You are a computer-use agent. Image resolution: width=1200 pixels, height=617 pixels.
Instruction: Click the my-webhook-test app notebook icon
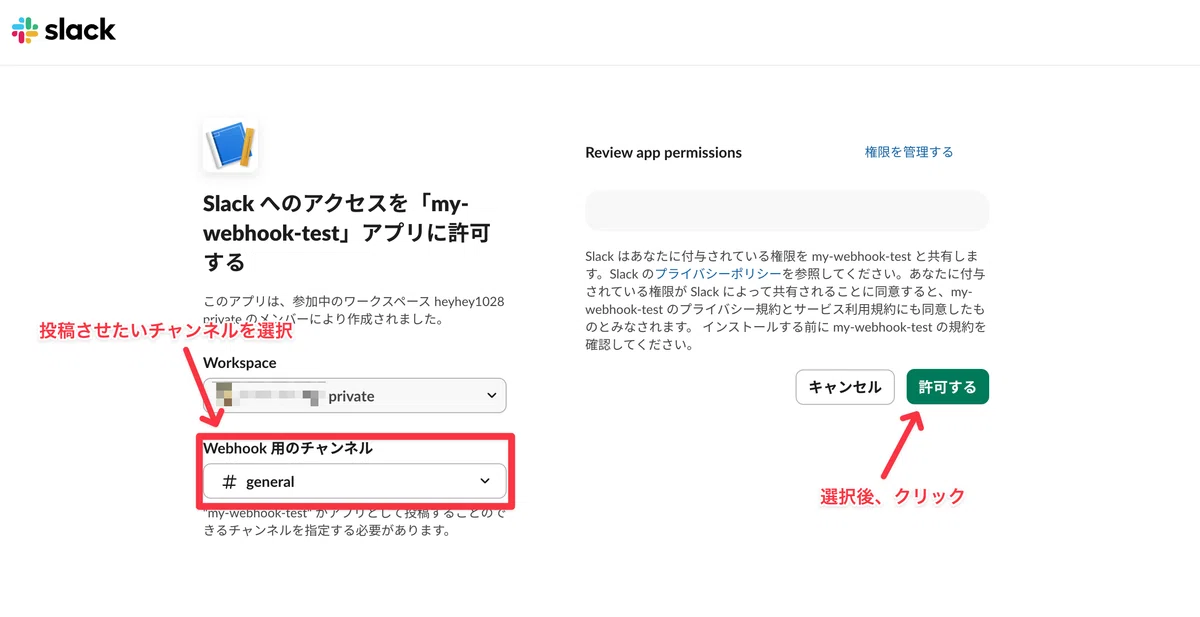point(231,147)
